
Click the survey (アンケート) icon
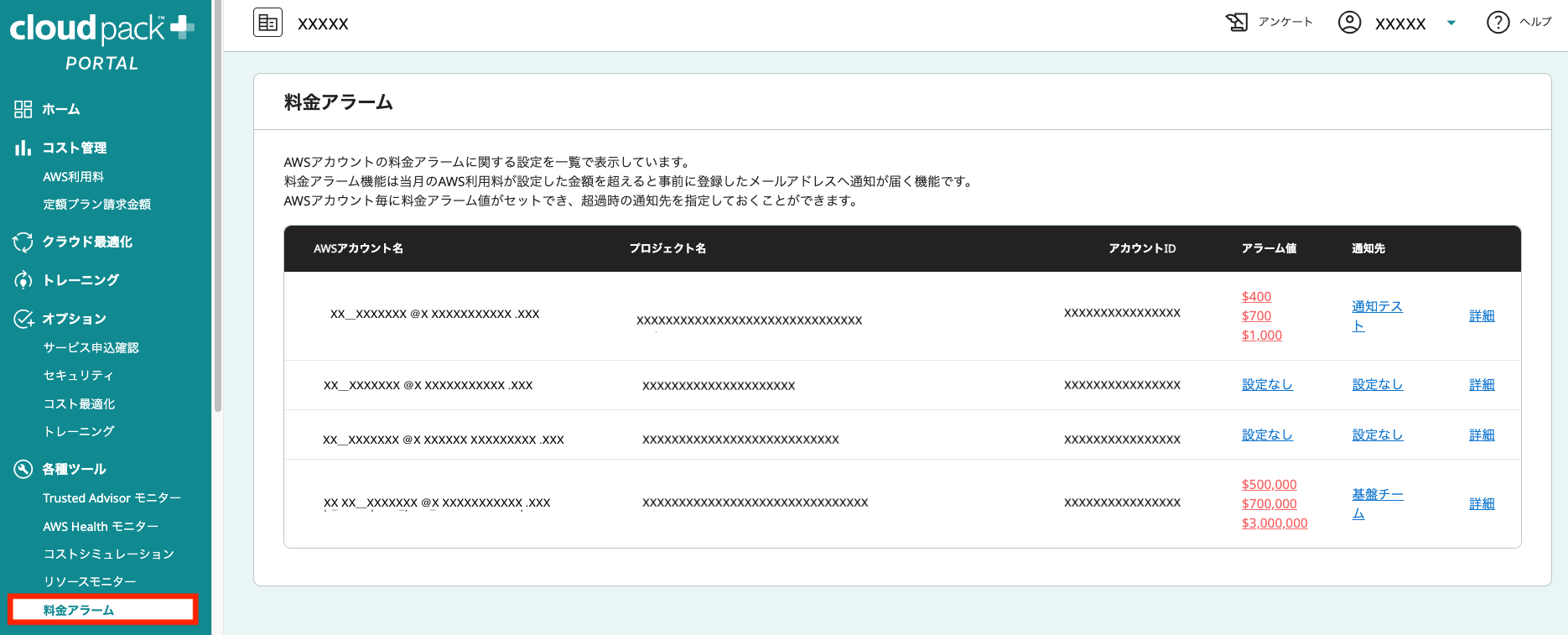(x=1237, y=22)
